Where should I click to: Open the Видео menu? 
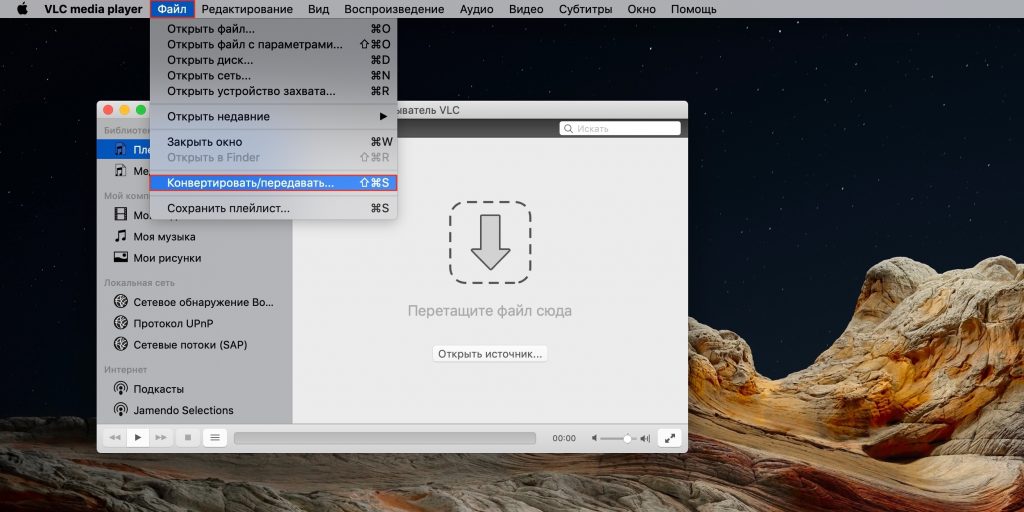pyautogui.click(x=526, y=9)
